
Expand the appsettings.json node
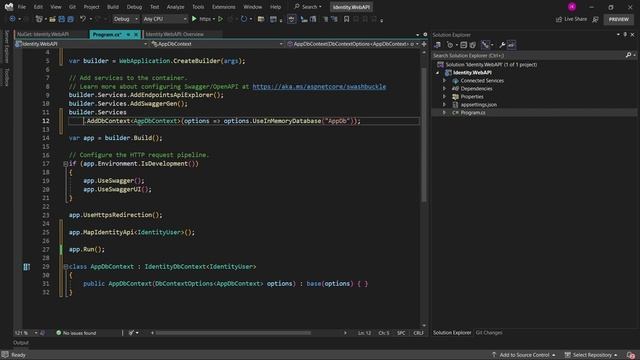click(444, 105)
